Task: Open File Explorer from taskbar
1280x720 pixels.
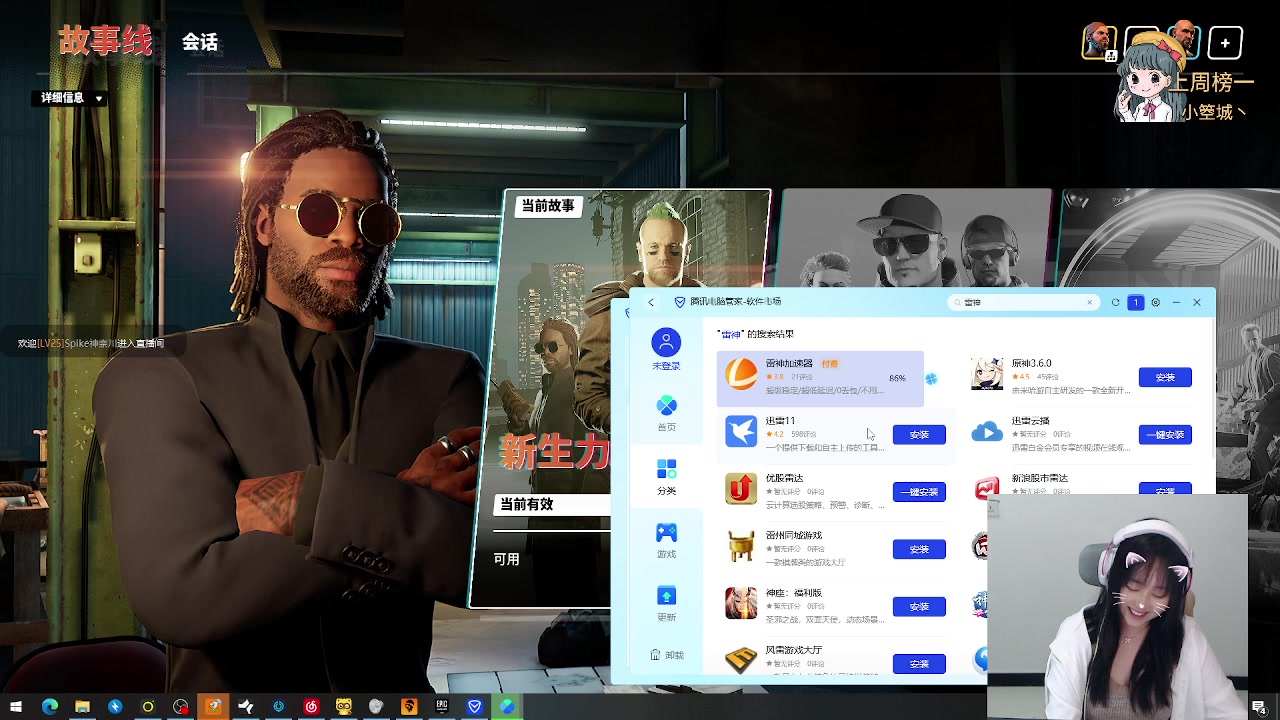Action: [x=82, y=707]
